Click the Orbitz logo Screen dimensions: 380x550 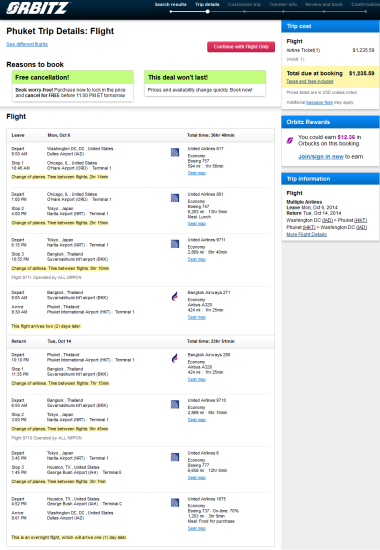click(x=38, y=8)
